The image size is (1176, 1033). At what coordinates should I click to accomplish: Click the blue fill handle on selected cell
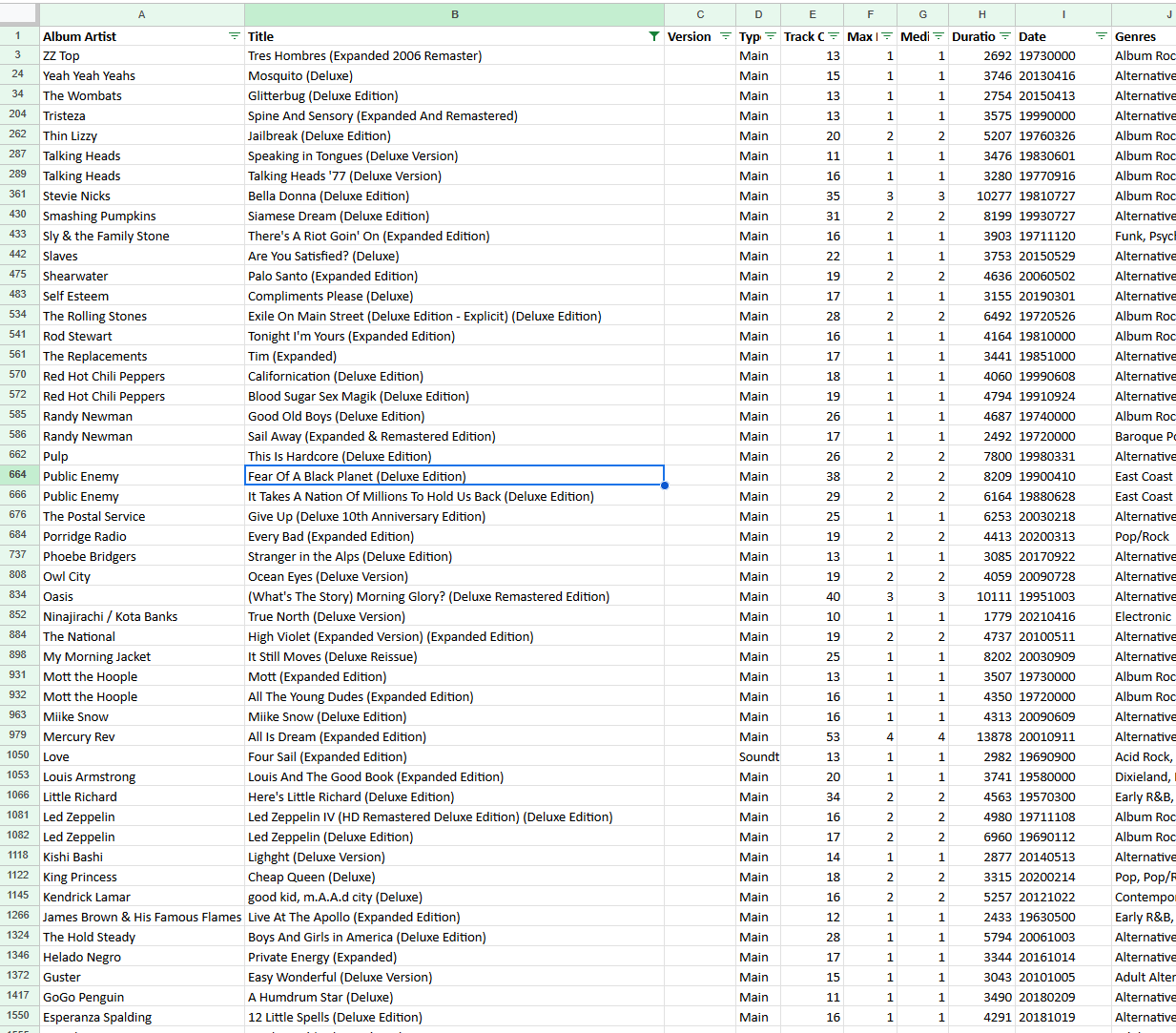pos(665,486)
